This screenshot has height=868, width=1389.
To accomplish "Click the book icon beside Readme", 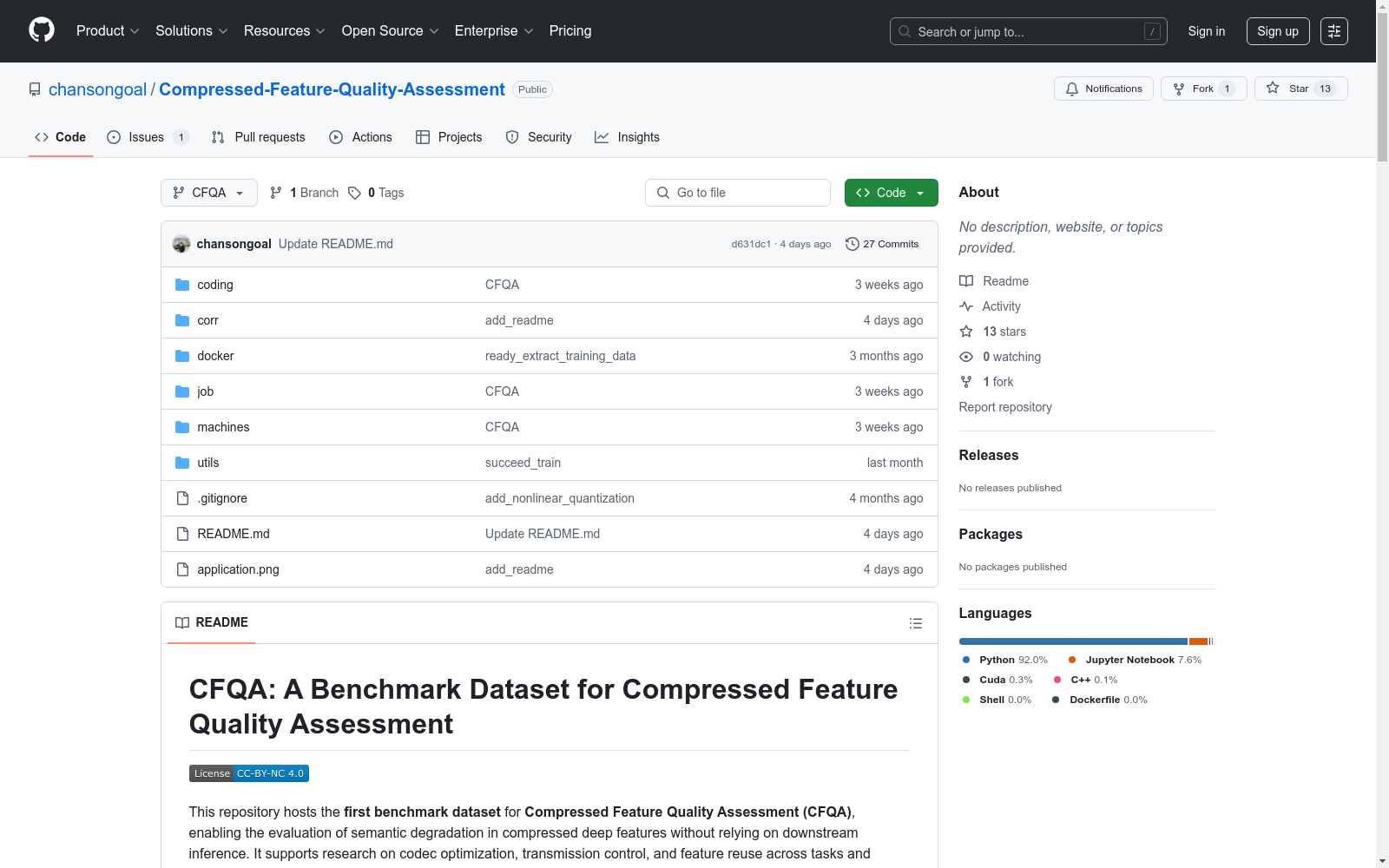I will coord(966,281).
